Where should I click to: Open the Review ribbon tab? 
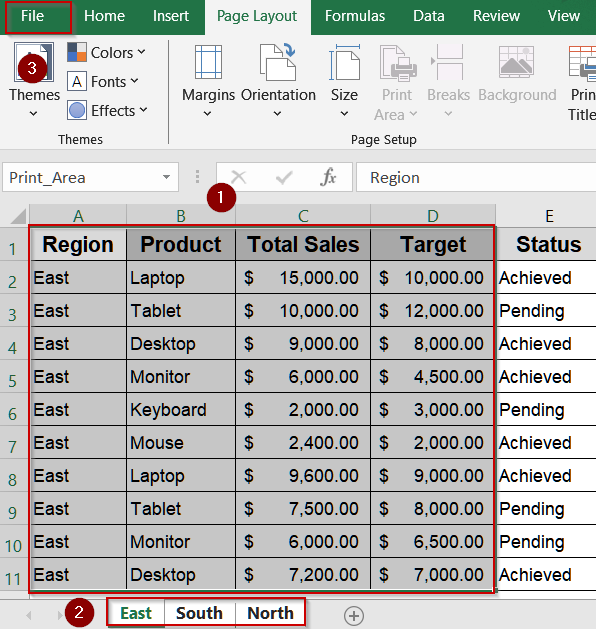coord(496,16)
